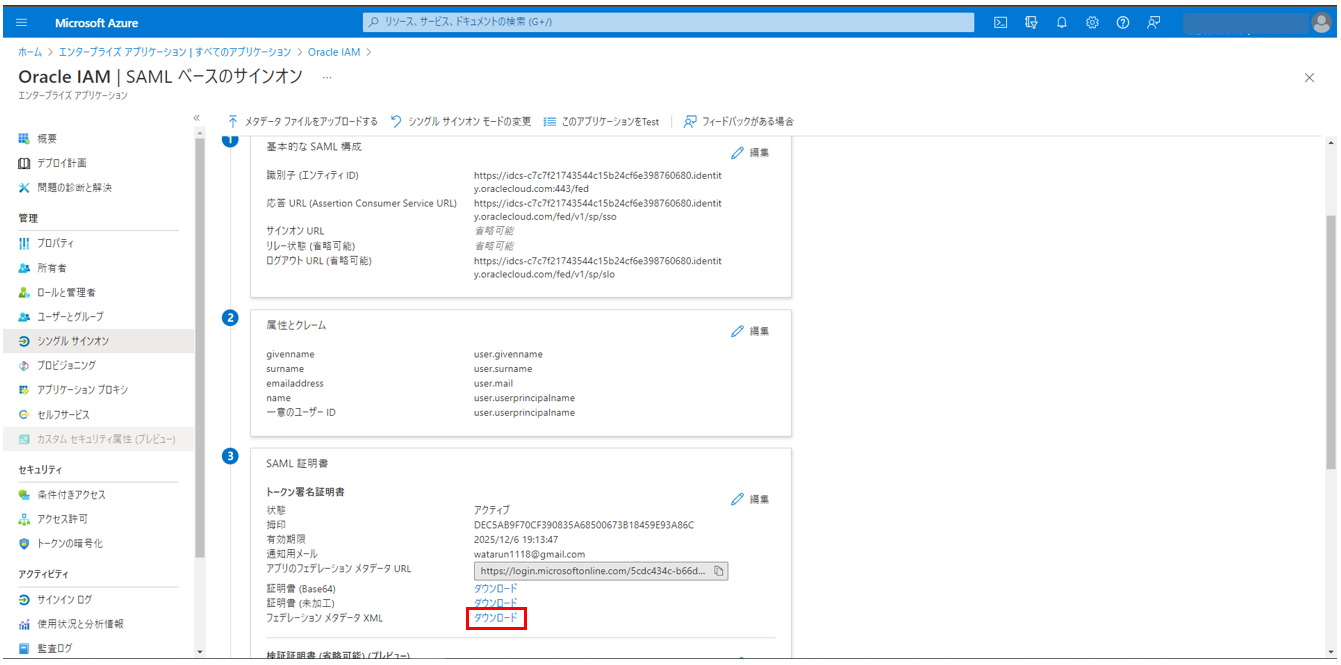Collapse the left sidebar menu
Viewport: 1341px width, 665px height.
tap(197, 118)
